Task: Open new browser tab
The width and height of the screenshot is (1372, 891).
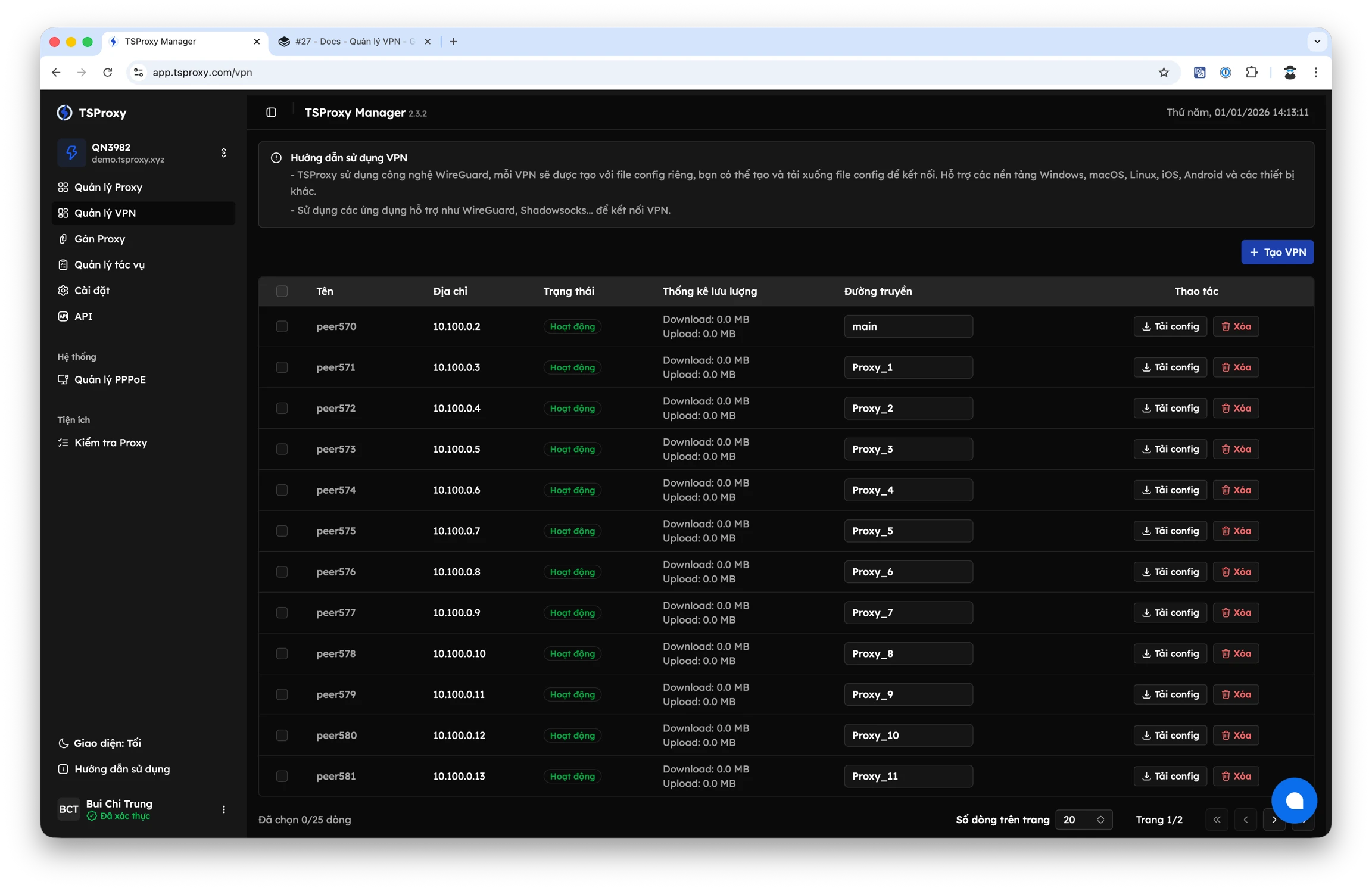Action: click(x=454, y=41)
